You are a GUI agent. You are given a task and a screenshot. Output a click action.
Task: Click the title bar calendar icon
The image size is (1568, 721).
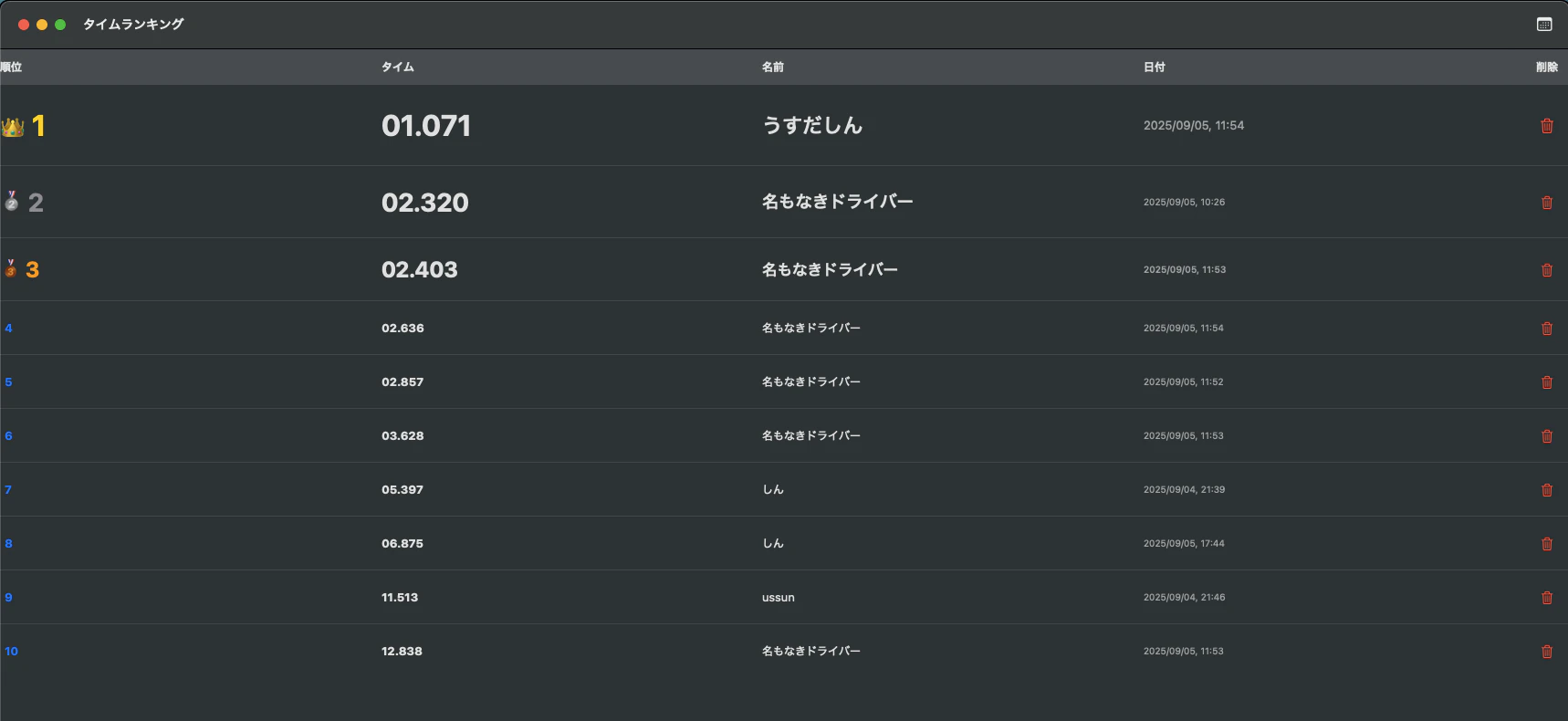1544,25
